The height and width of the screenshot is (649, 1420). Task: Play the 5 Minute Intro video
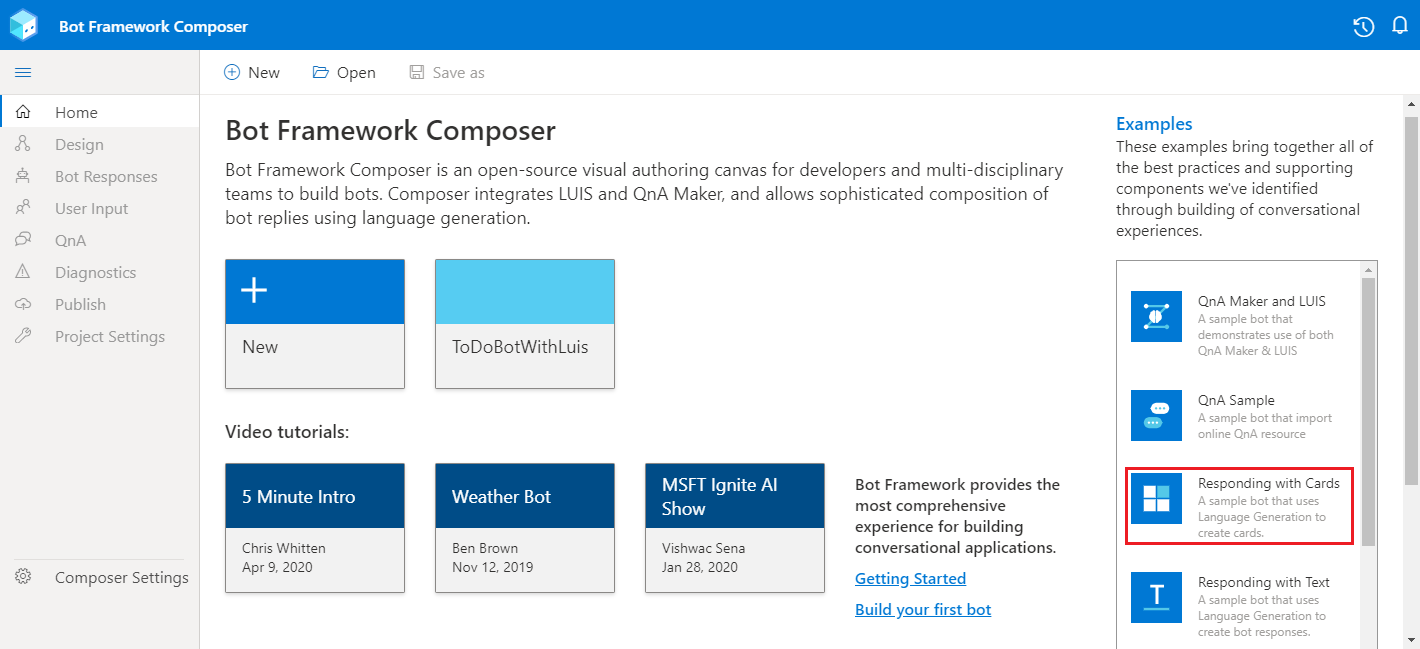point(315,527)
